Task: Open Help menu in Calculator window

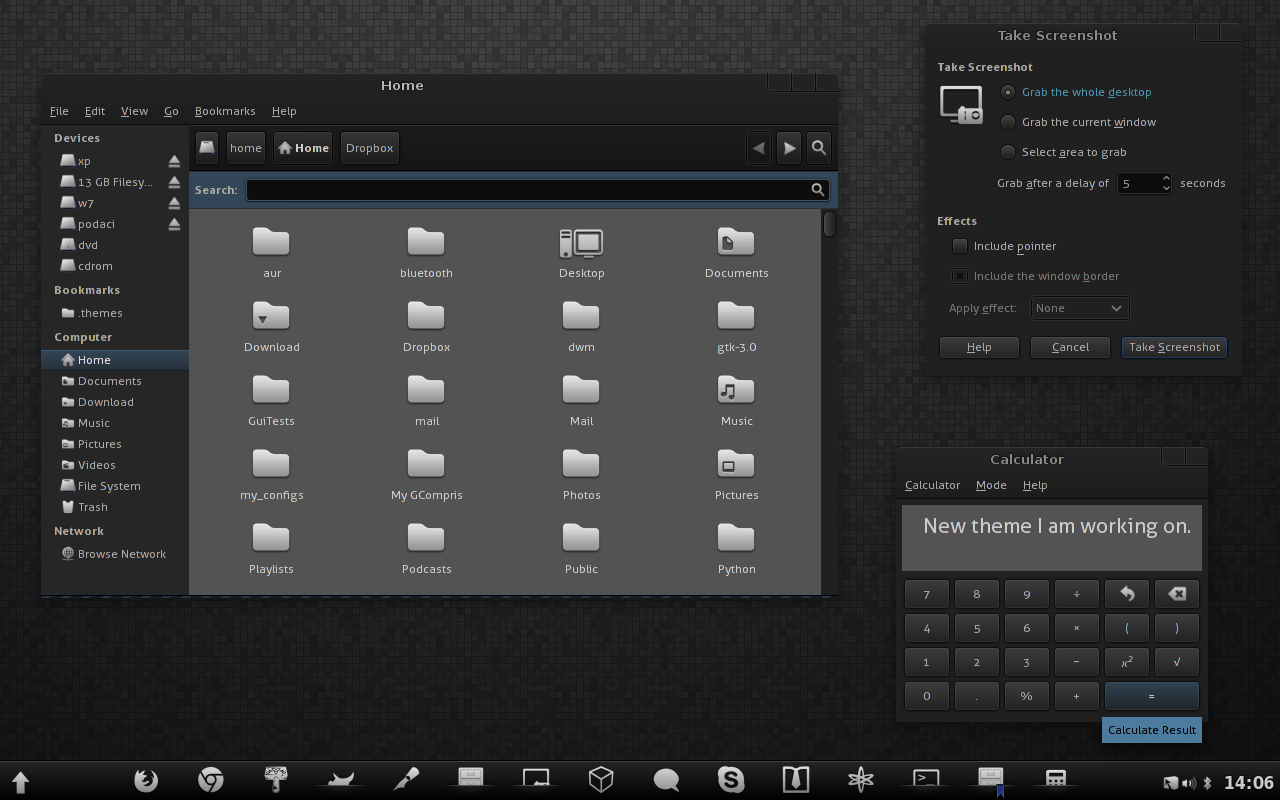Action: (x=1035, y=485)
